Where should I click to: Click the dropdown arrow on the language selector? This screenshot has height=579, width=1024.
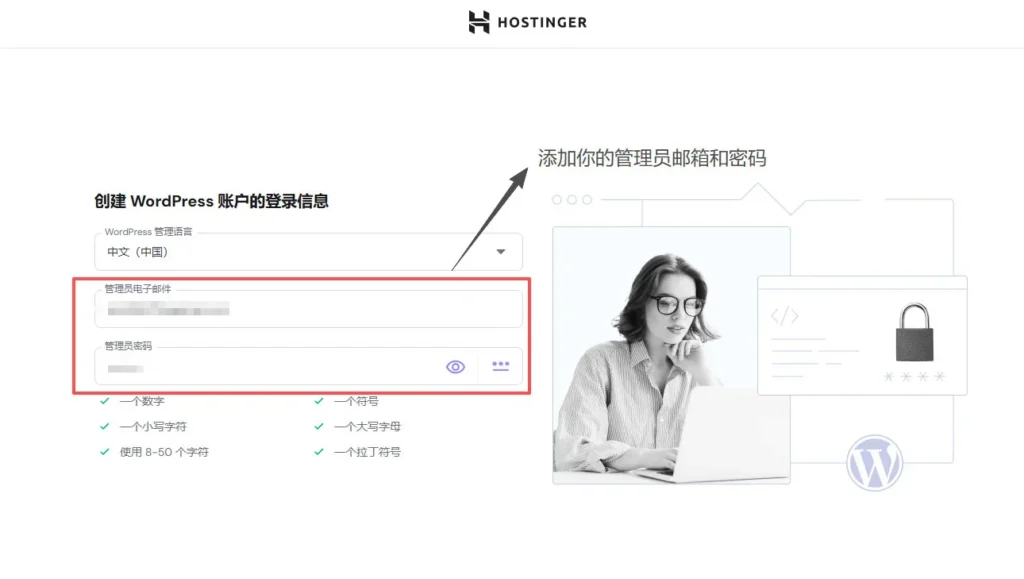point(501,251)
